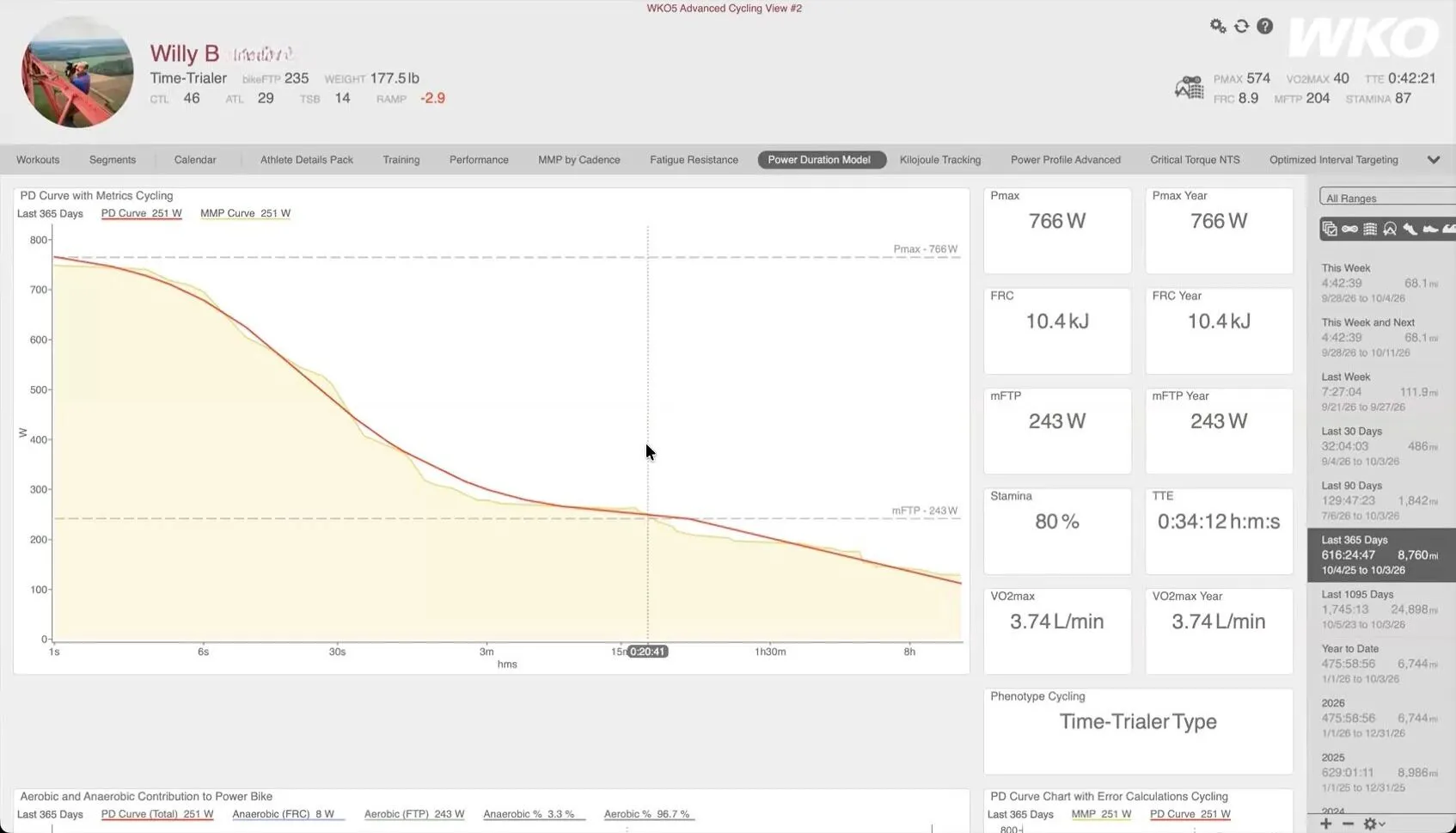
Task: Open the Calendar tab
Action: click(x=195, y=160)
